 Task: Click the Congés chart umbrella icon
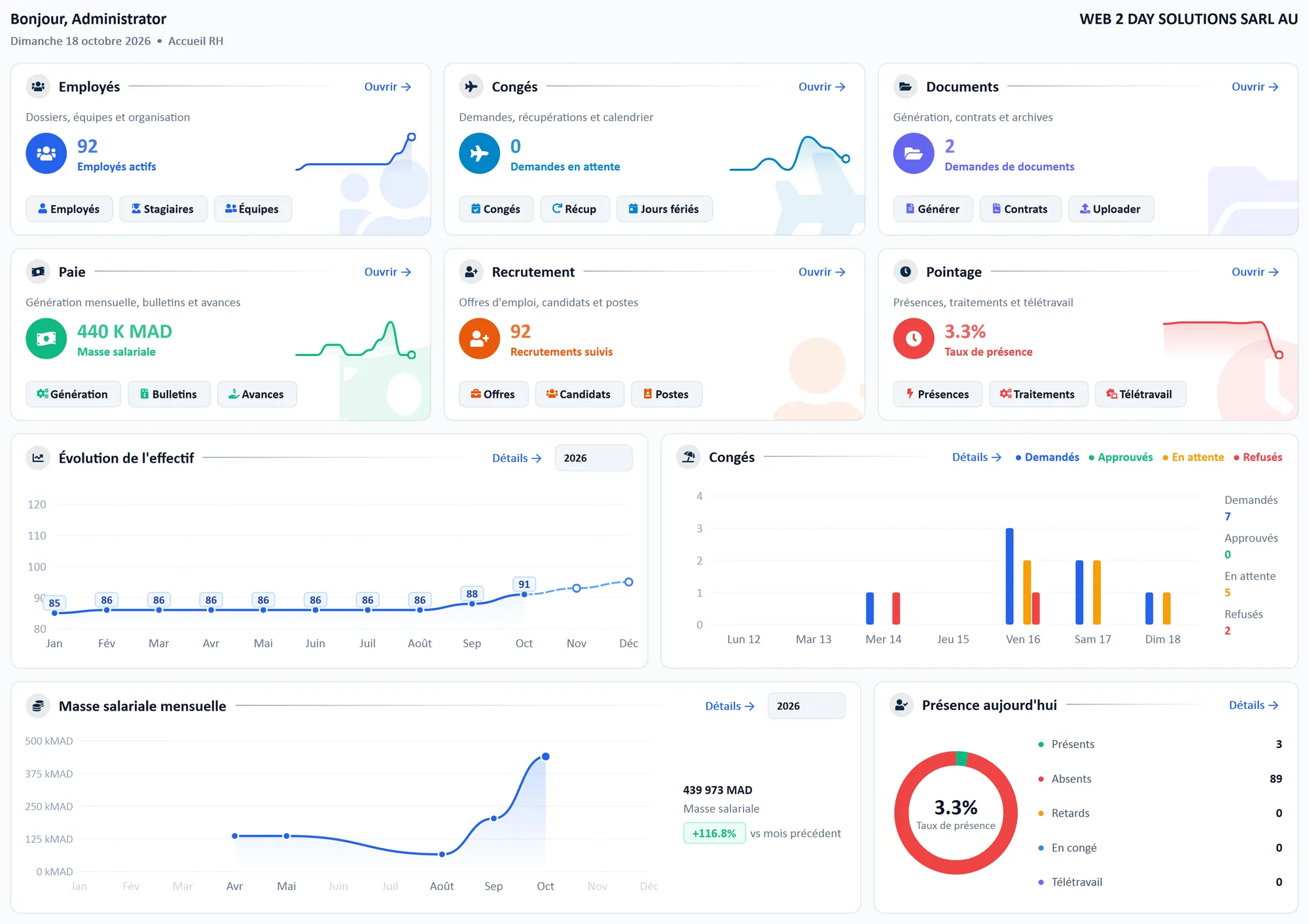pyautogui.click(x=689, y=457)
